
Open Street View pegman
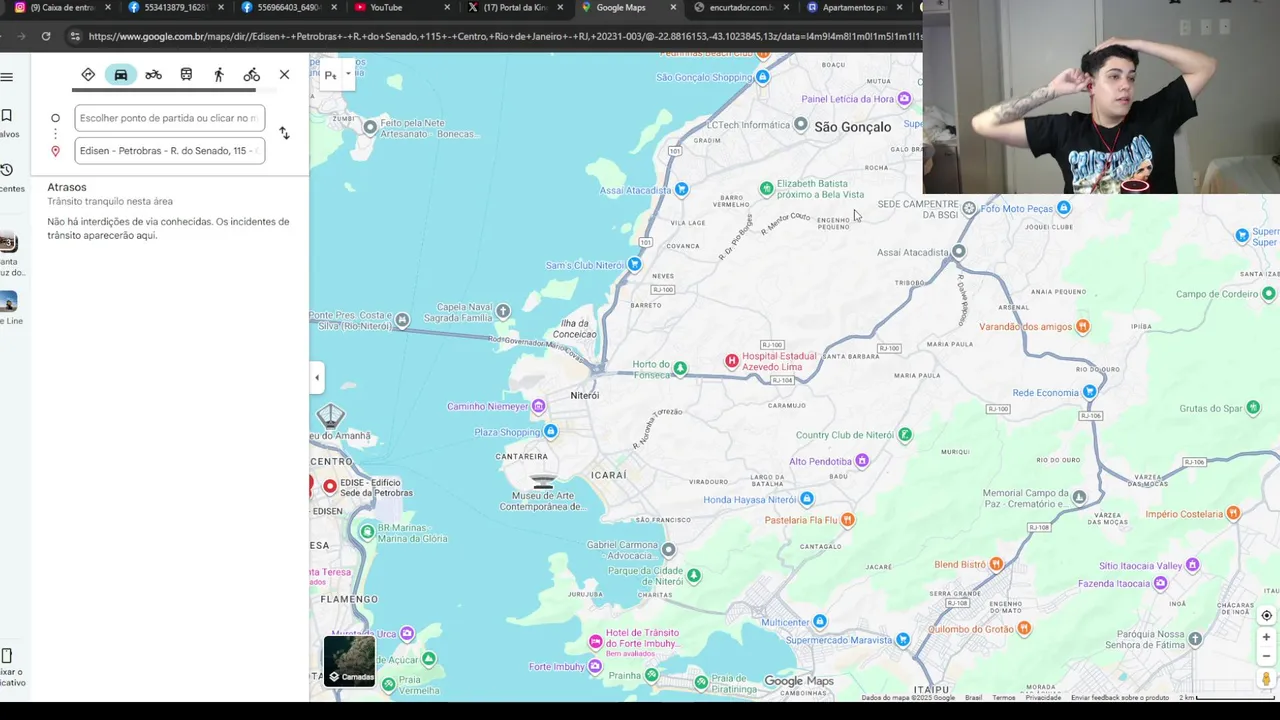pyautogui.click(x=1267, y=680)
